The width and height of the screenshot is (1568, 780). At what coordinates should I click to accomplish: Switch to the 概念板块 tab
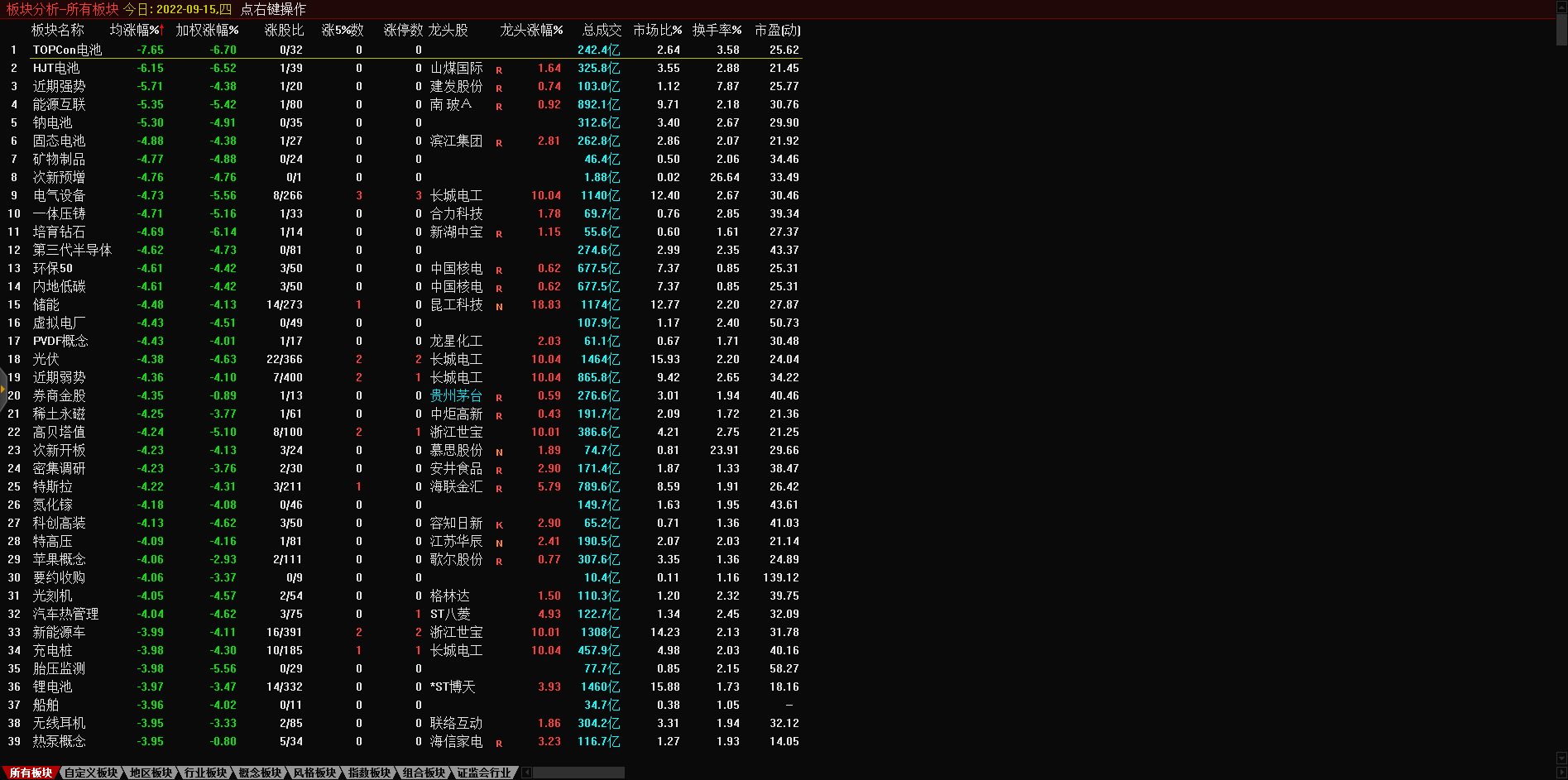tap(260, 773)
